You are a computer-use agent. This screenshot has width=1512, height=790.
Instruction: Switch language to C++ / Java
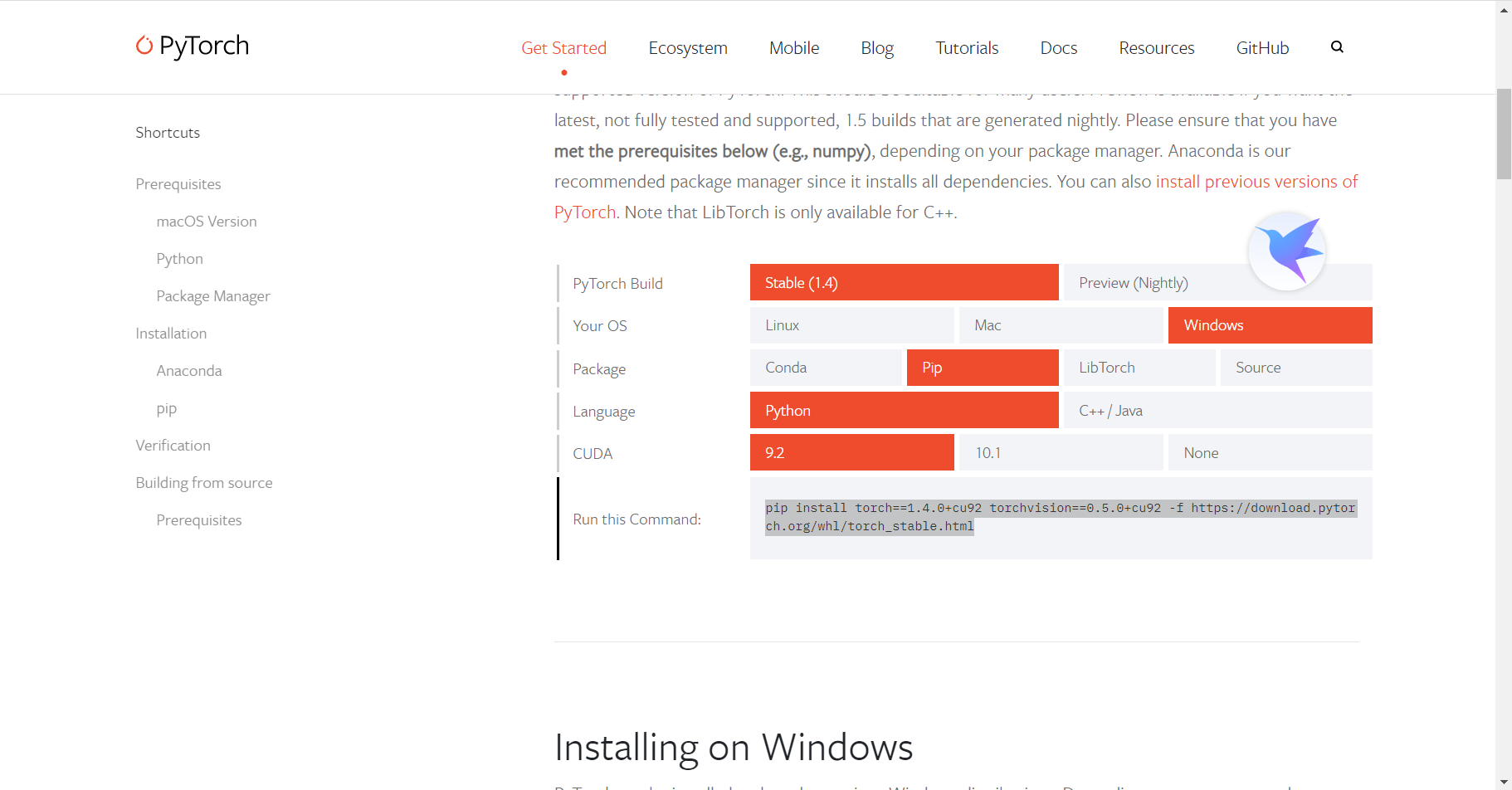(1110, 409)
